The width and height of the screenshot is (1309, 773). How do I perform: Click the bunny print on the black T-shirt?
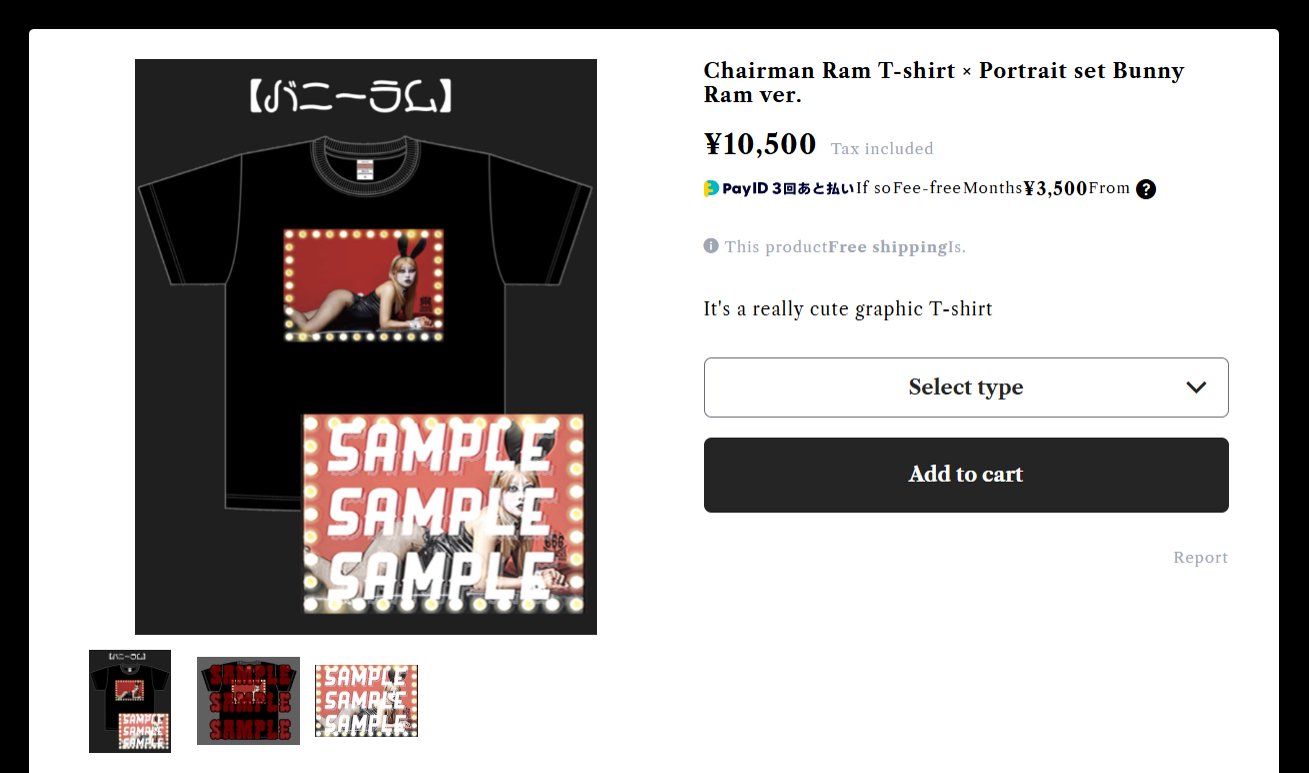coord(363,286)
